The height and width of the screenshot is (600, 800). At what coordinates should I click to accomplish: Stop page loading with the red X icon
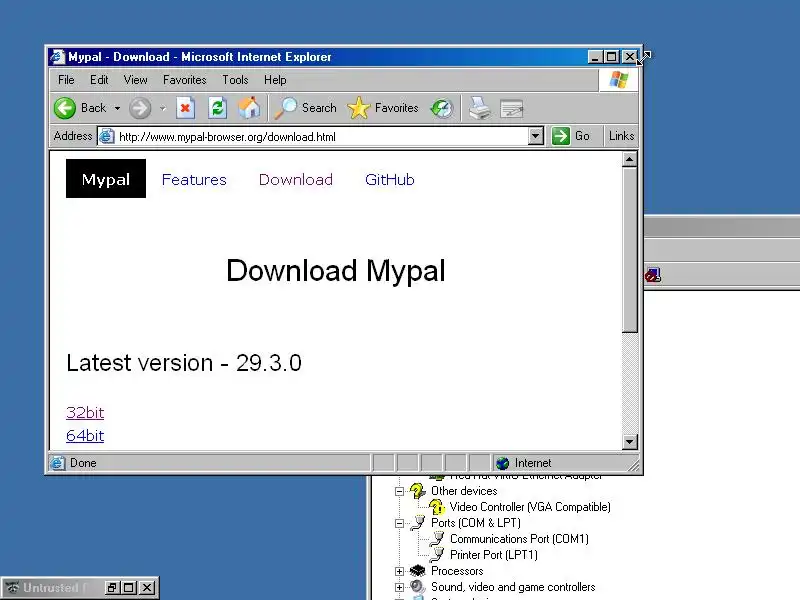point(185,108)
